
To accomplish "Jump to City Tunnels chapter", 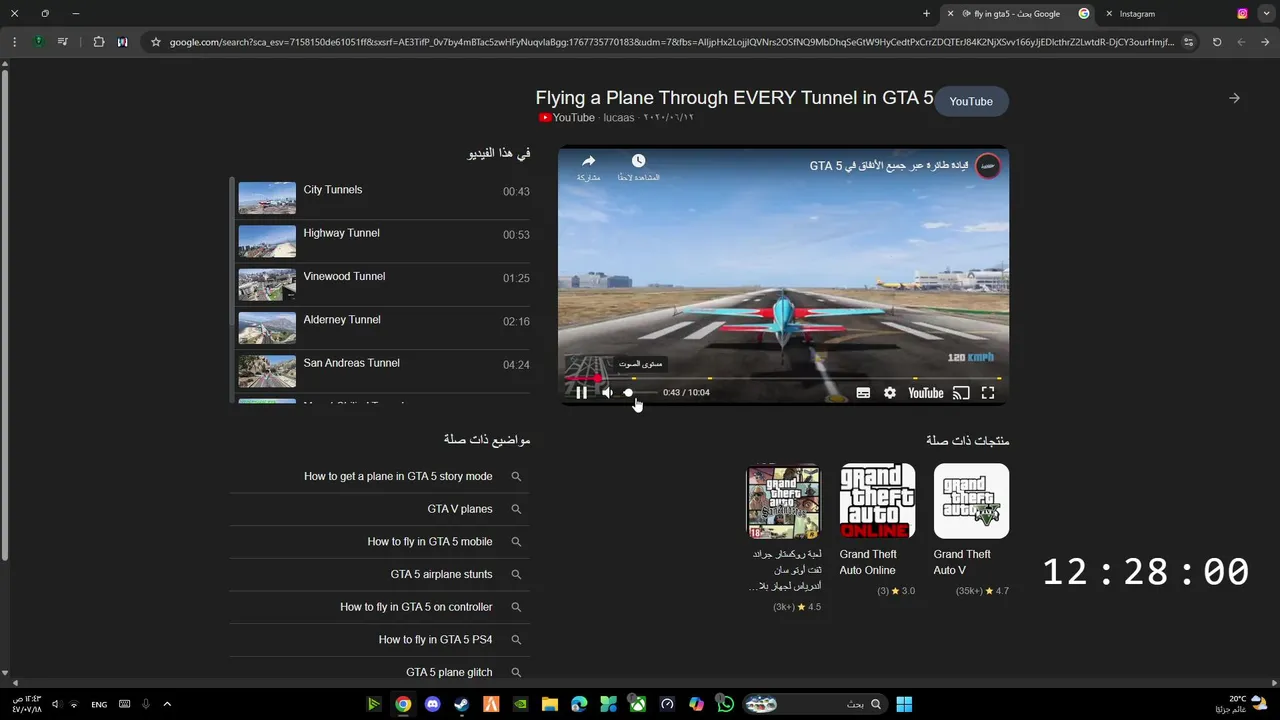I will [x=384, y=197].
